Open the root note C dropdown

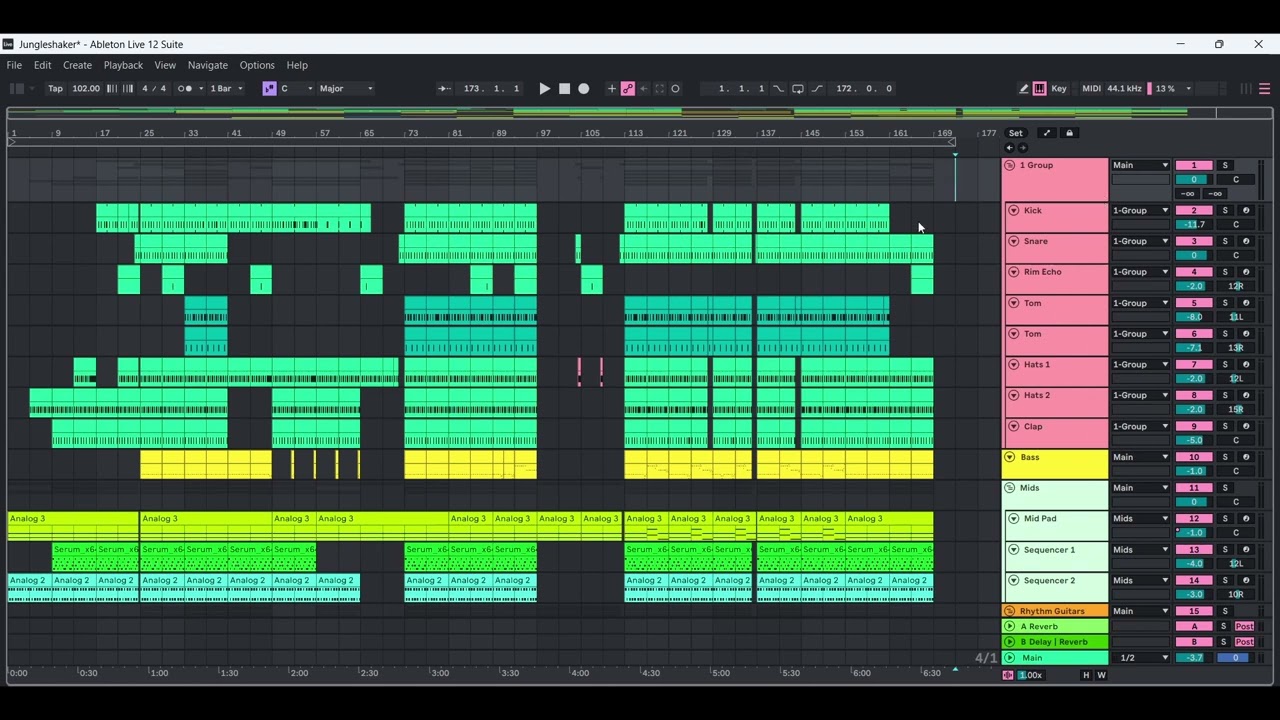[296, 88]
